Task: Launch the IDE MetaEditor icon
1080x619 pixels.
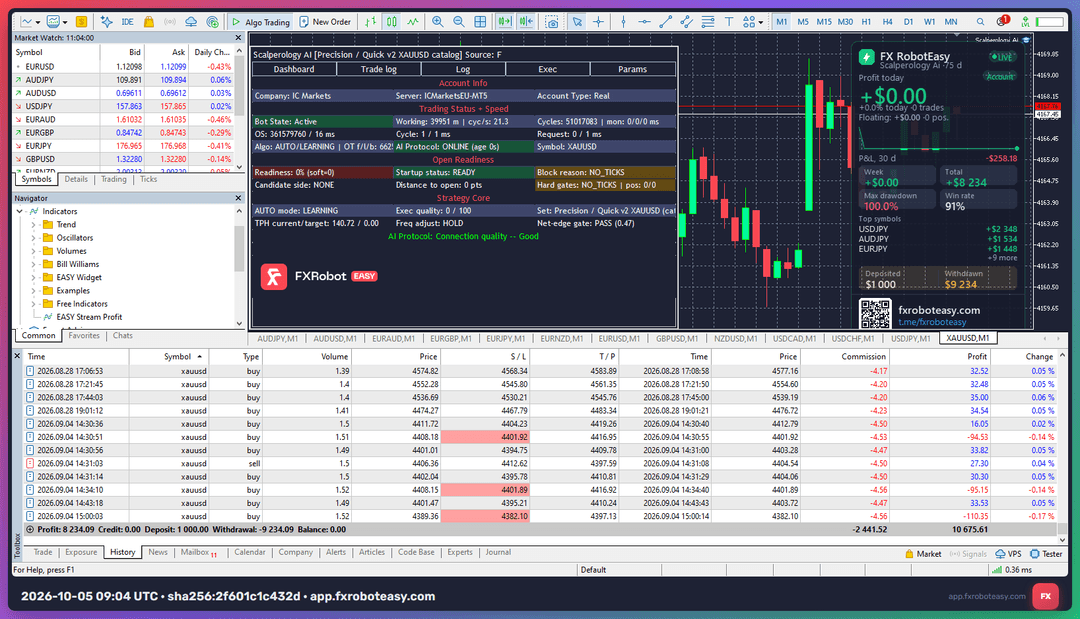Action: 127,21
